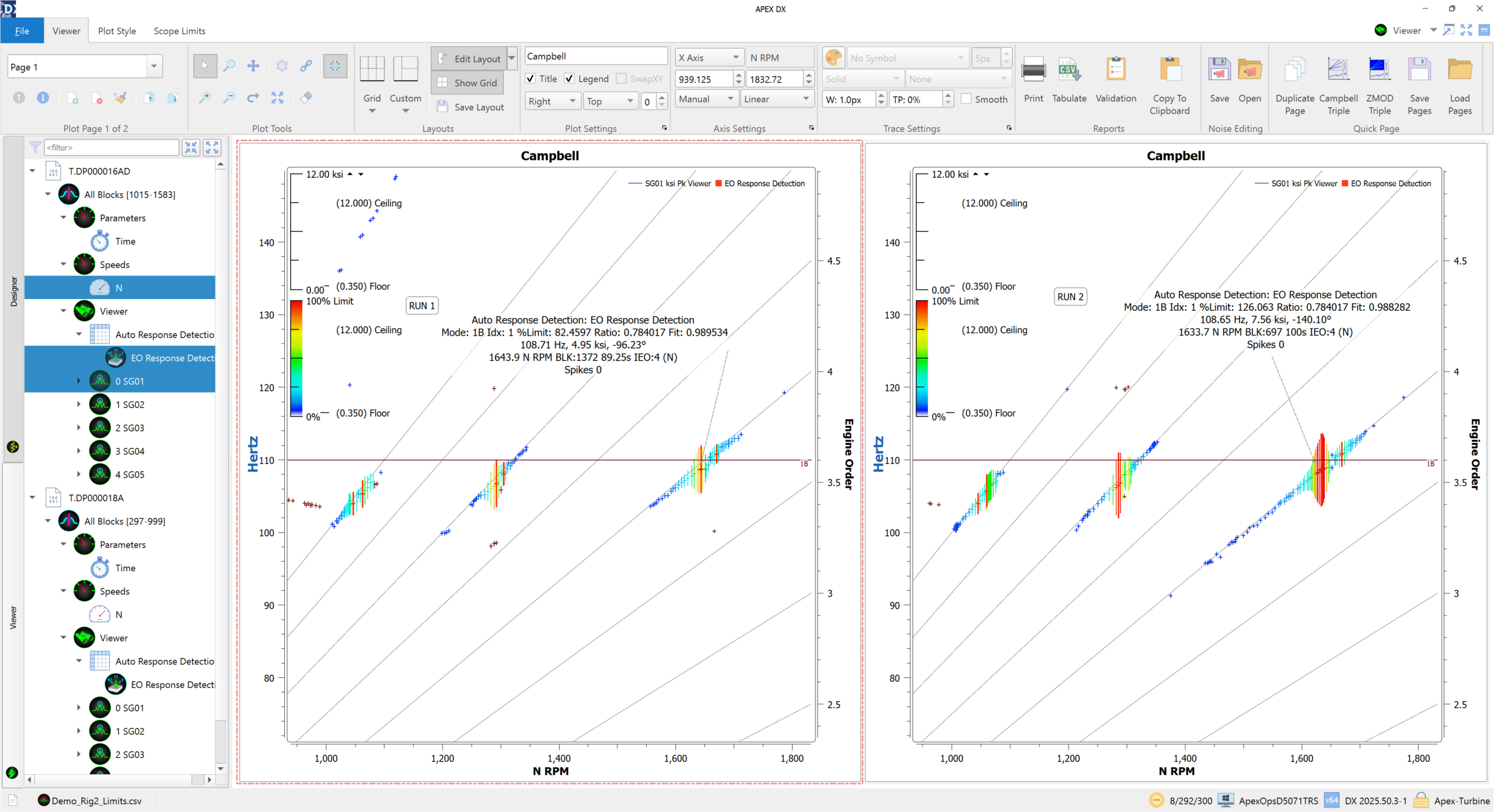
Task: Enable the Smooth checkbox
Action: click(966, 99)
